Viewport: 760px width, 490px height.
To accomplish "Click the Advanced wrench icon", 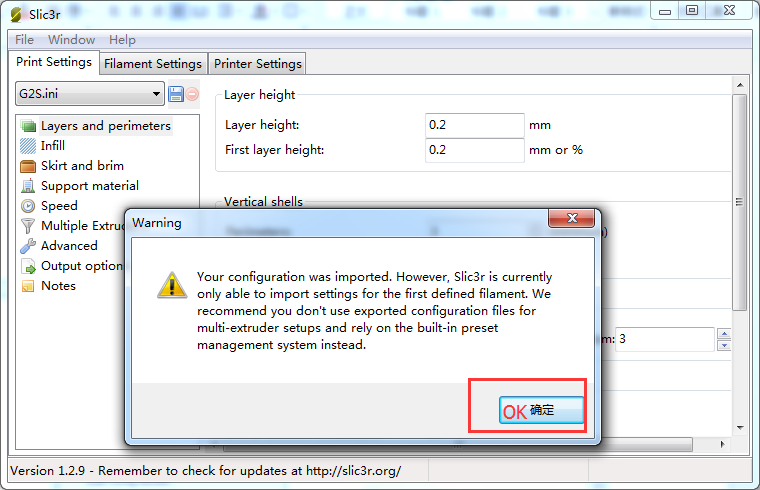I will pyautogui.click(x=28, y=246).
